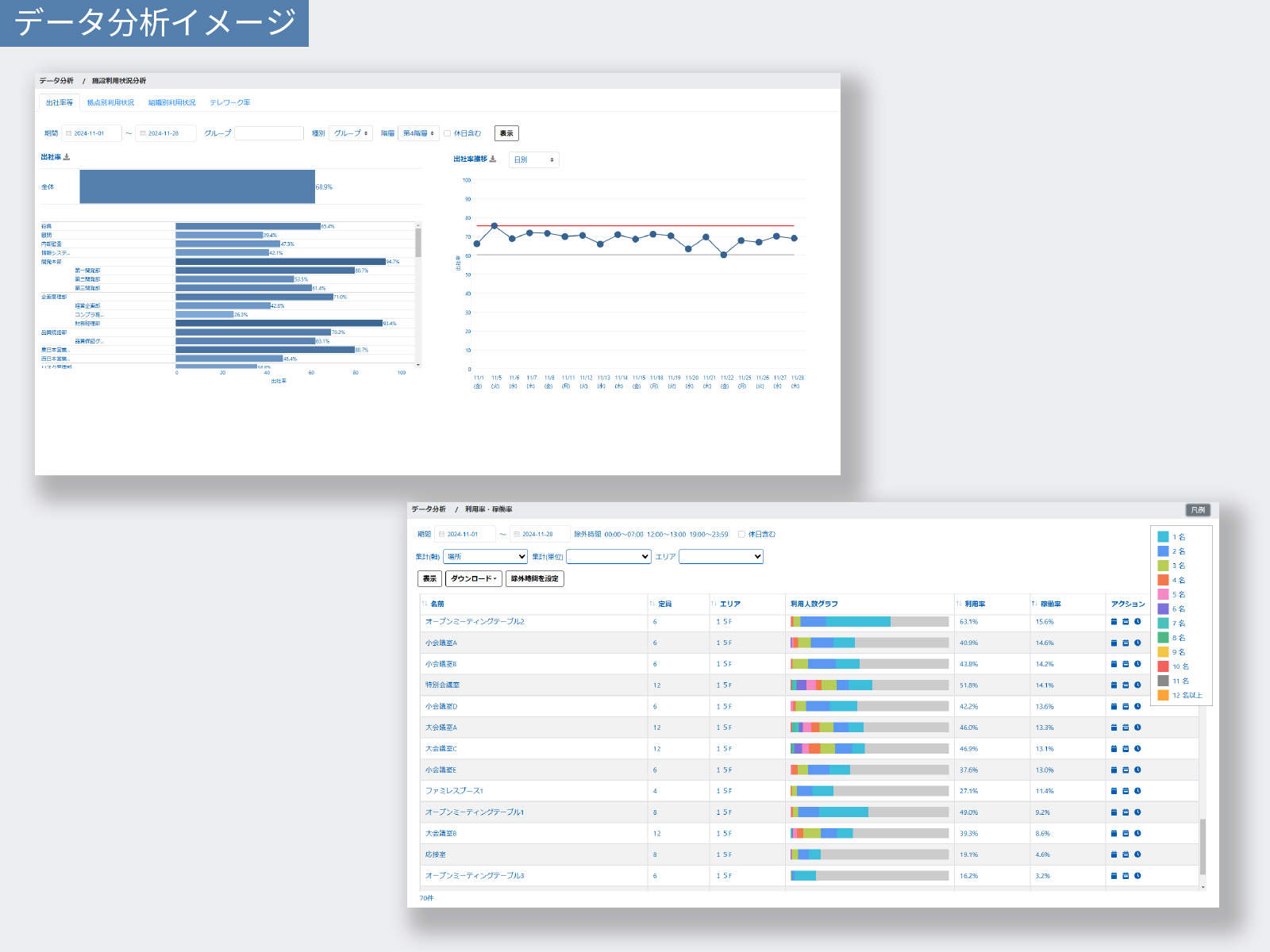Click the ダウンロード button

point(473,579)
